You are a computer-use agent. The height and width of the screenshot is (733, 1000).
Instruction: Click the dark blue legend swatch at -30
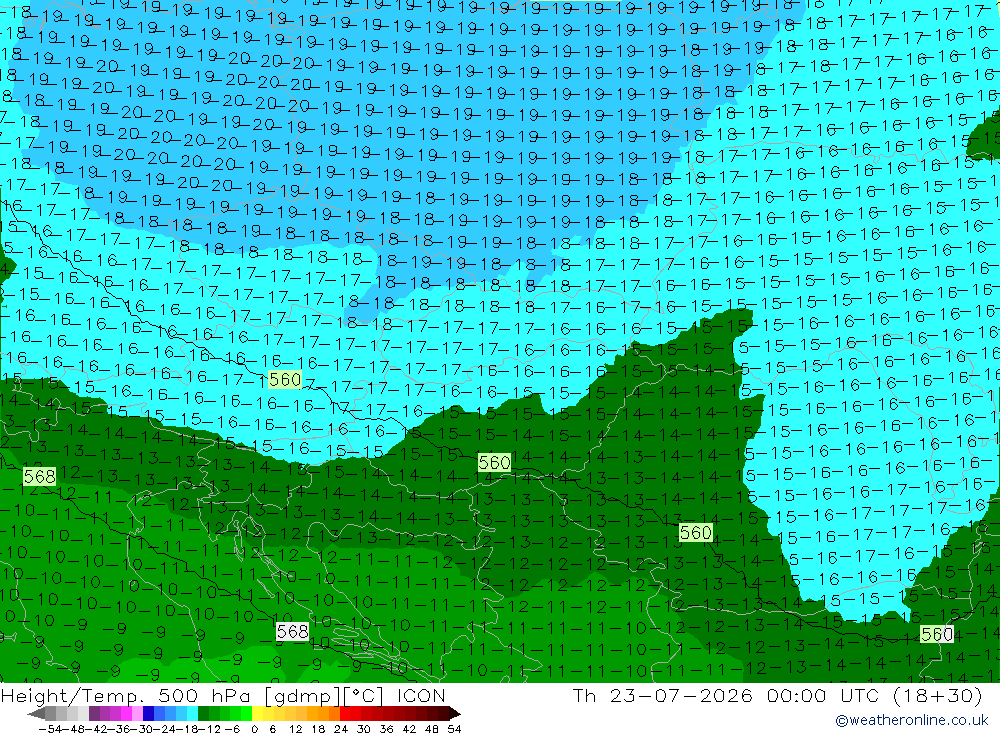tap(149, 713)
